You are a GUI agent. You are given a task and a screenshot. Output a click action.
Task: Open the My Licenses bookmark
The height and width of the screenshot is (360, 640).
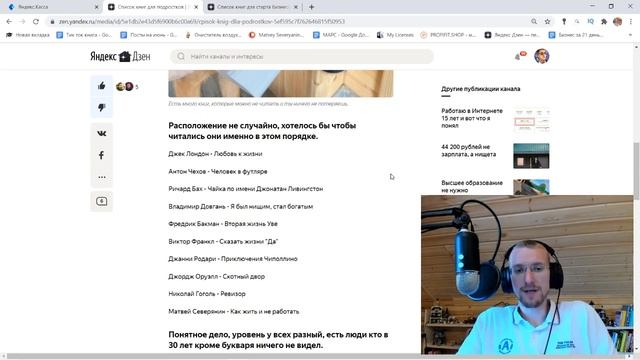point(395,35)
